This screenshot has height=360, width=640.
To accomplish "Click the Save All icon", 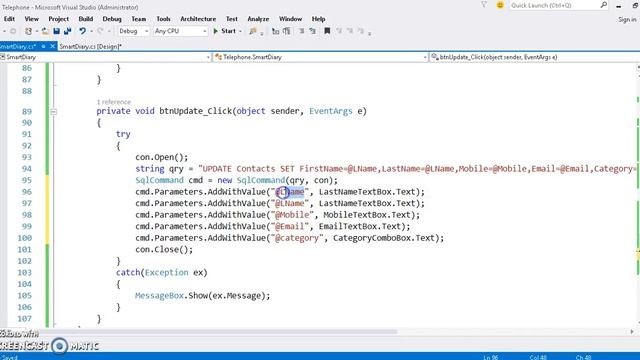I will [x=67, y=31].
